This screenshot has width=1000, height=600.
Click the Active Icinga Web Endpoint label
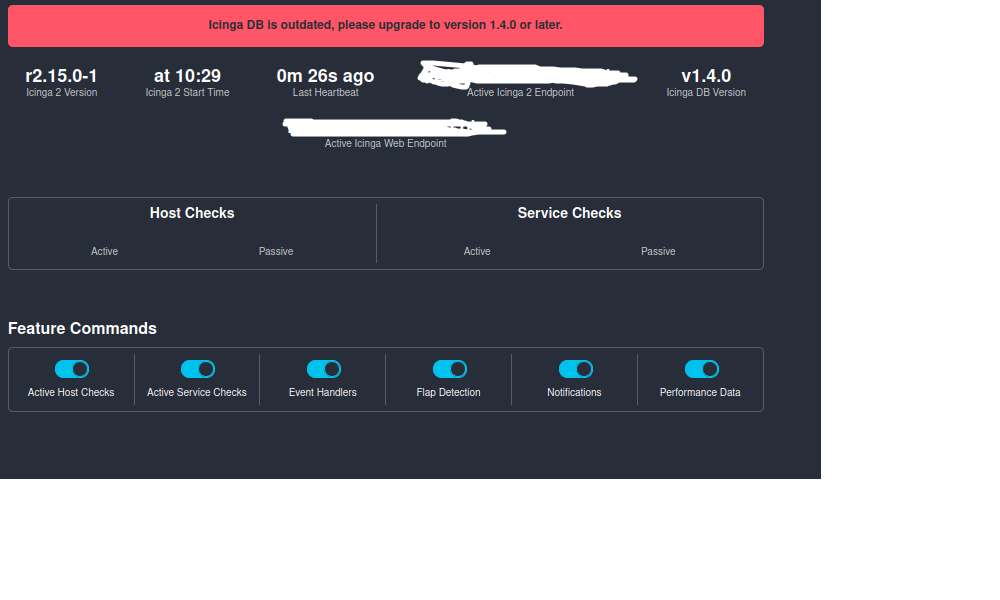point(385,143)
